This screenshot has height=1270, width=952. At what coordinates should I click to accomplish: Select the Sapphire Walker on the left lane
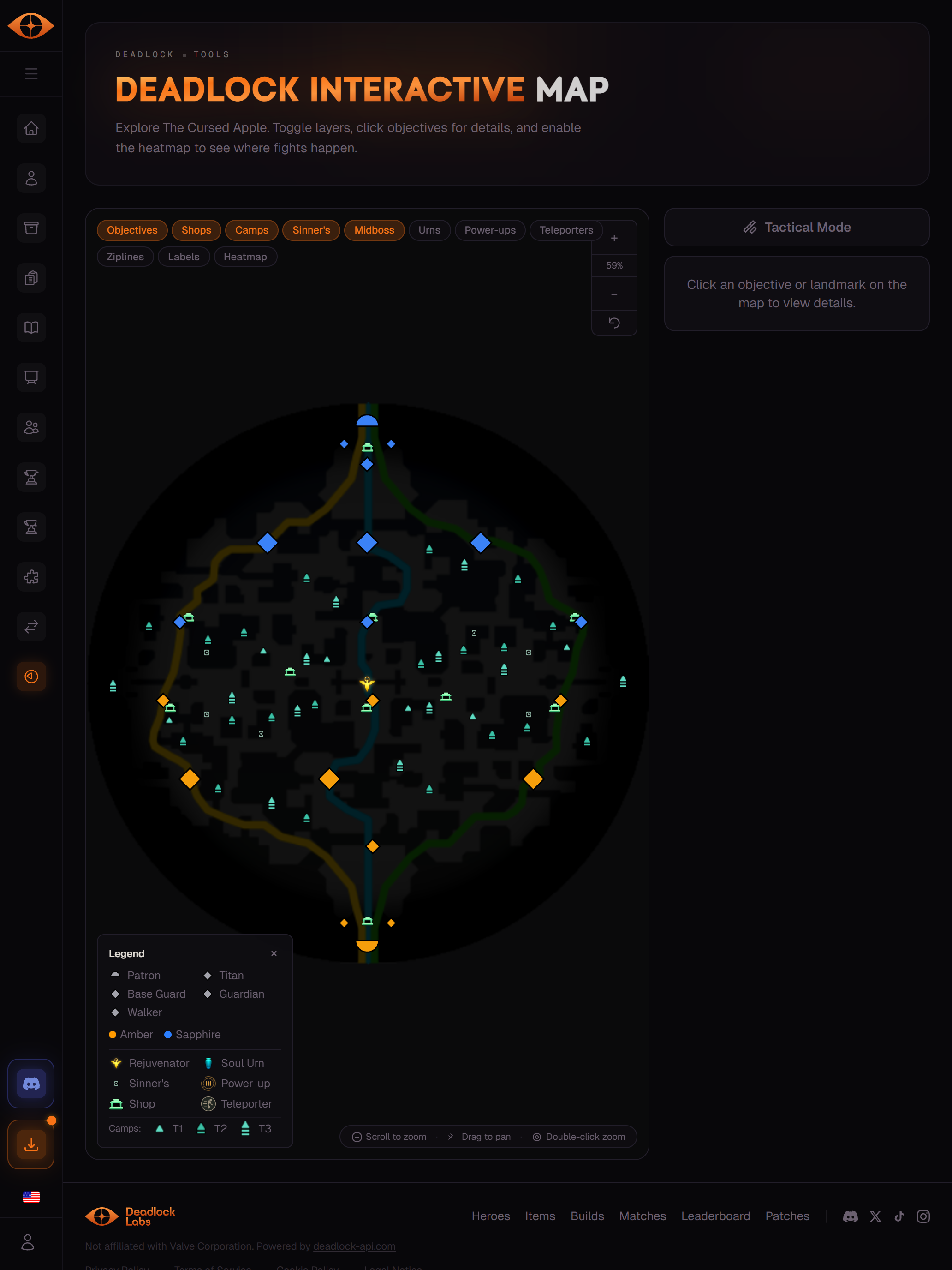(268, 543)
